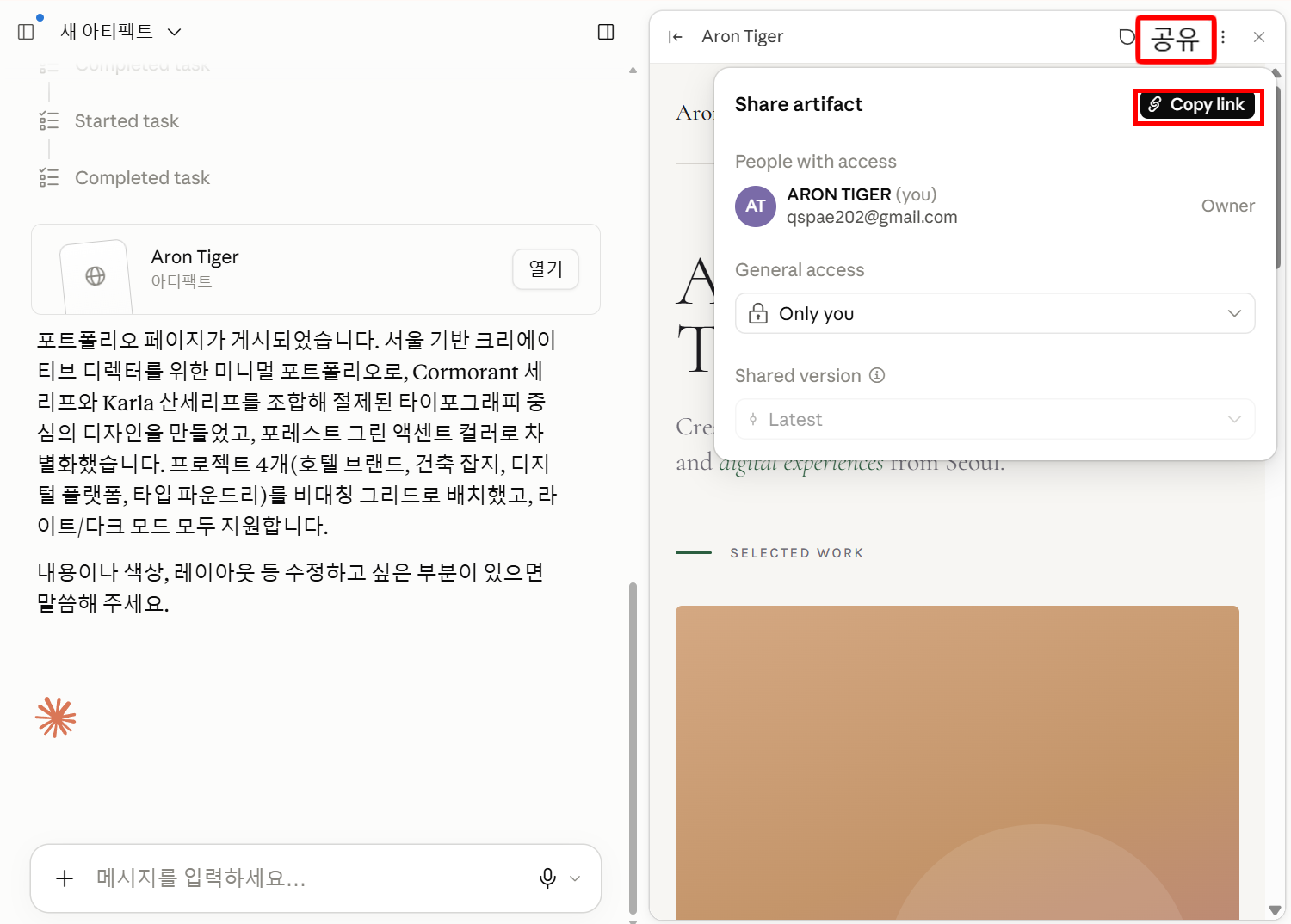Click the lock icon in the General access box
The height and width of the screenshot is (924, 1291).
[x=758, y=313]
